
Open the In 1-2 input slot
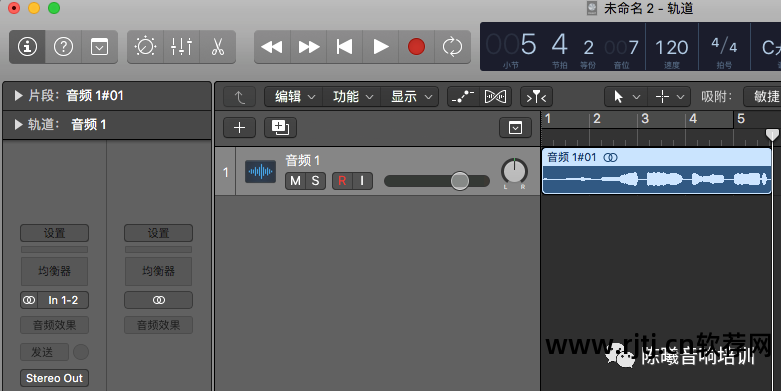click(63, 300)
